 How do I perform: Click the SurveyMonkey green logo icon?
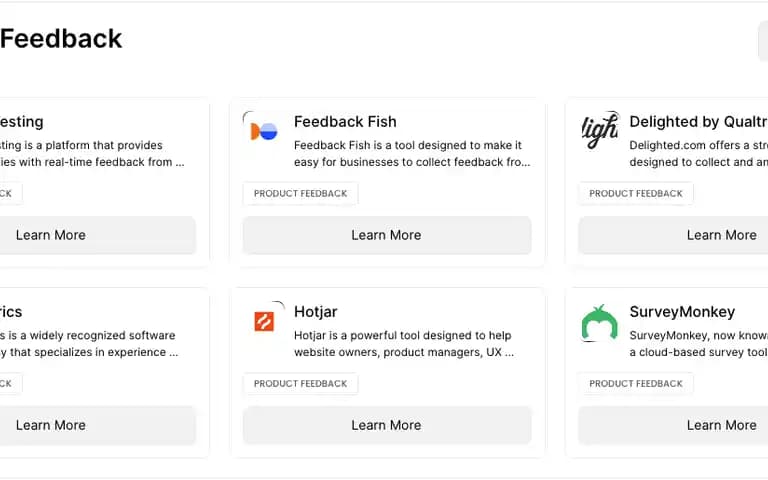(600, 322)
